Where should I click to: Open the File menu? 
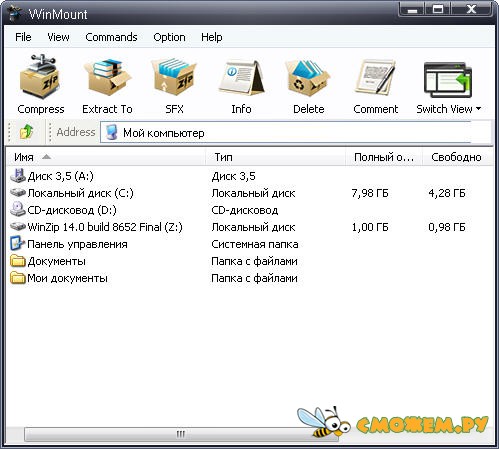pos(23,37)
